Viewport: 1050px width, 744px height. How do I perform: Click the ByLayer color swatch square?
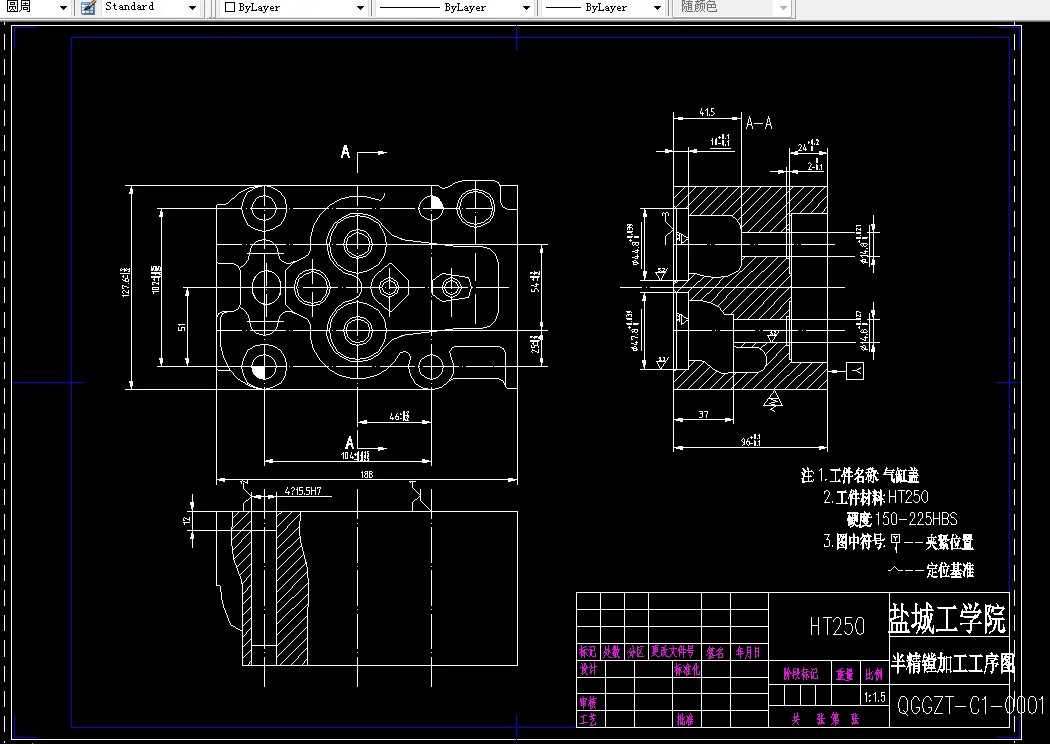pyautogui.click(x=230, y=7)
